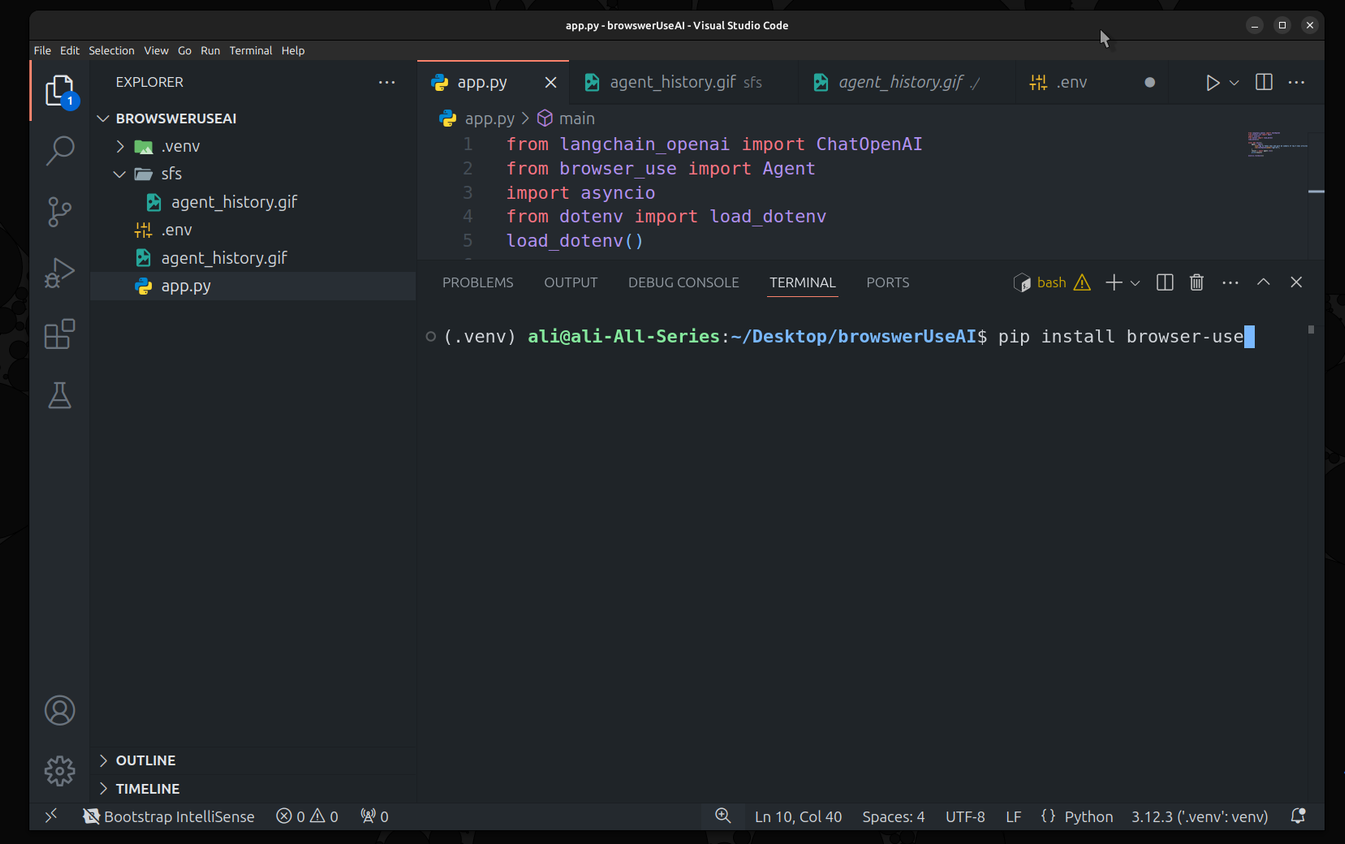Click errors and warnings count in status bar
Viewport: 1345px width, 844px height.
tap(307, 816)
